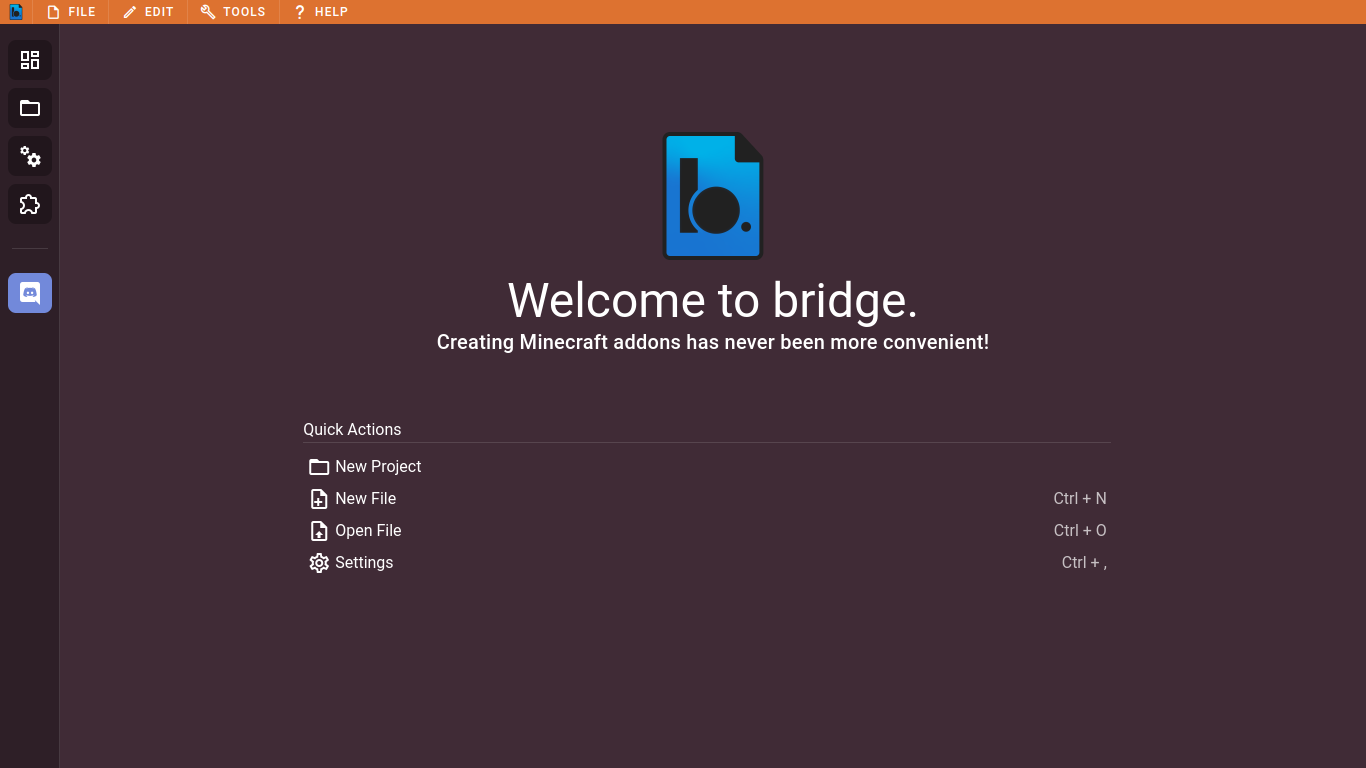
Task: Click the large bridge logo image
Action: pyautogui.click(x=713, y=196)
